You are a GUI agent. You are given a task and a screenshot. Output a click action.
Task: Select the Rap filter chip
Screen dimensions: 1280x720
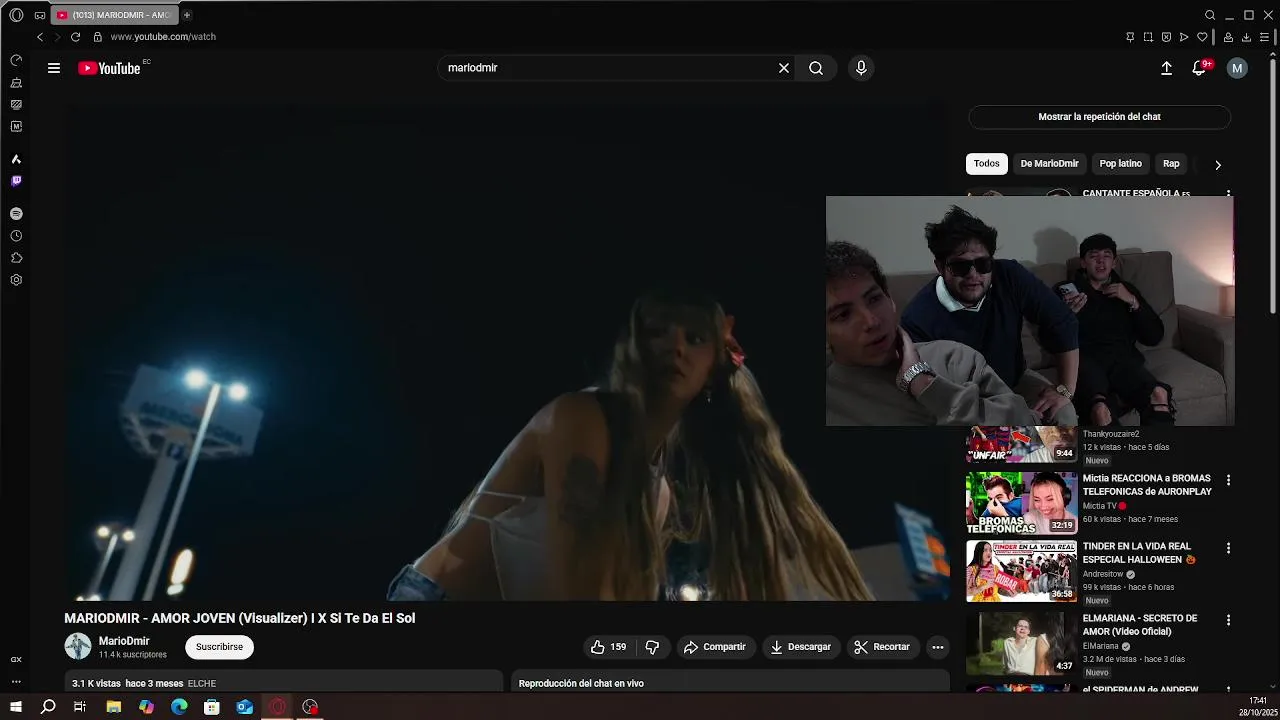1171,164
